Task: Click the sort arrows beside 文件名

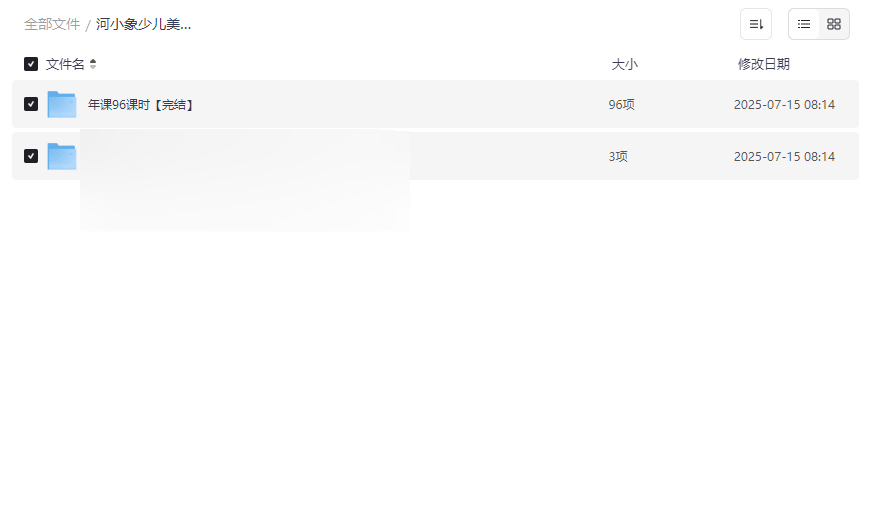Action: (x=93, y=64)
